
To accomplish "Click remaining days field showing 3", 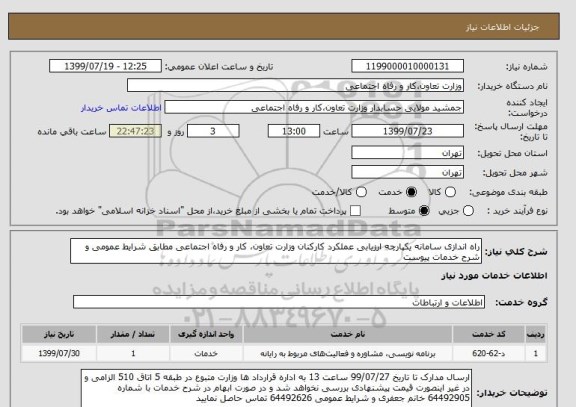I will coord(213,131).
